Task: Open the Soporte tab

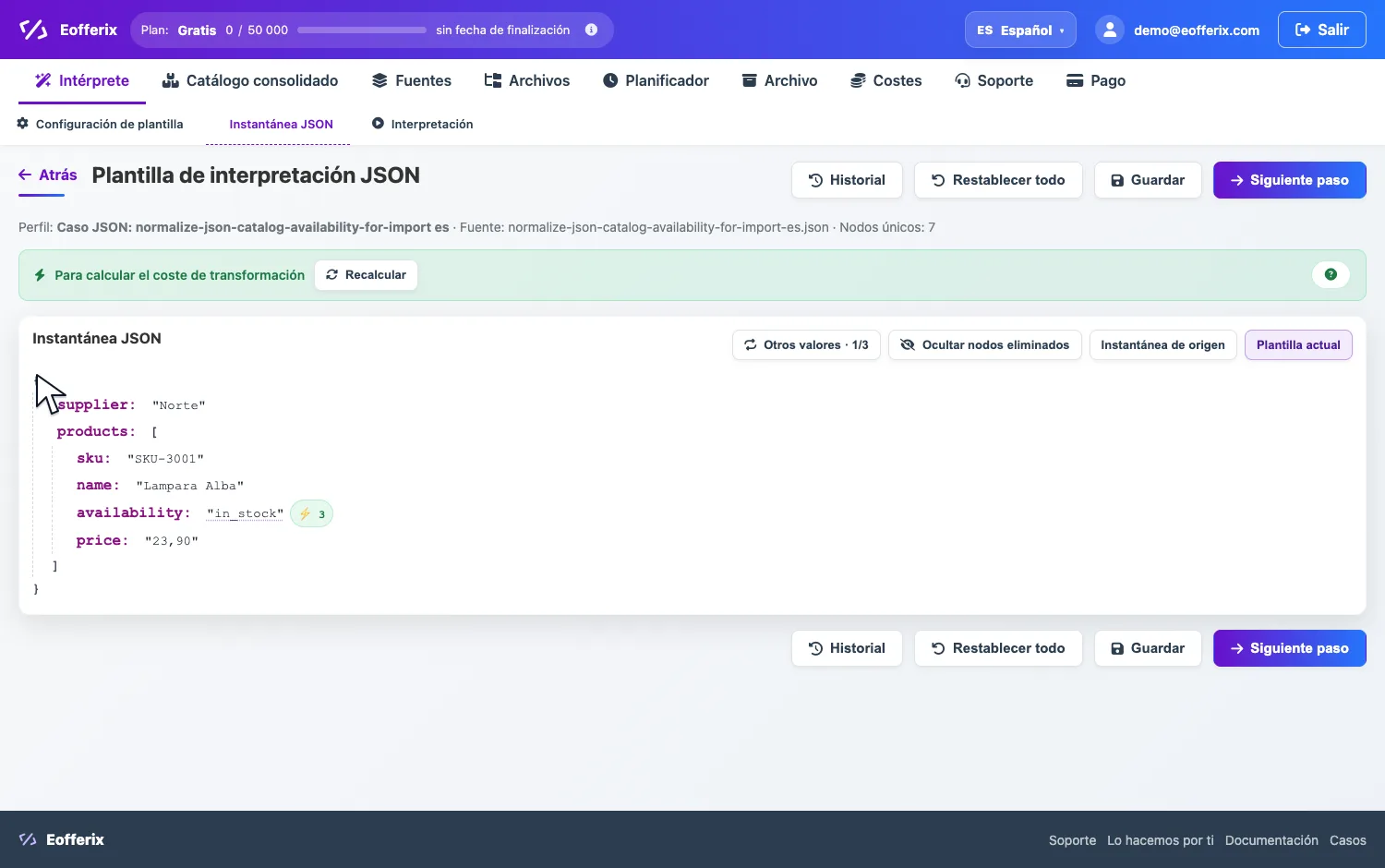Action: 994,80
